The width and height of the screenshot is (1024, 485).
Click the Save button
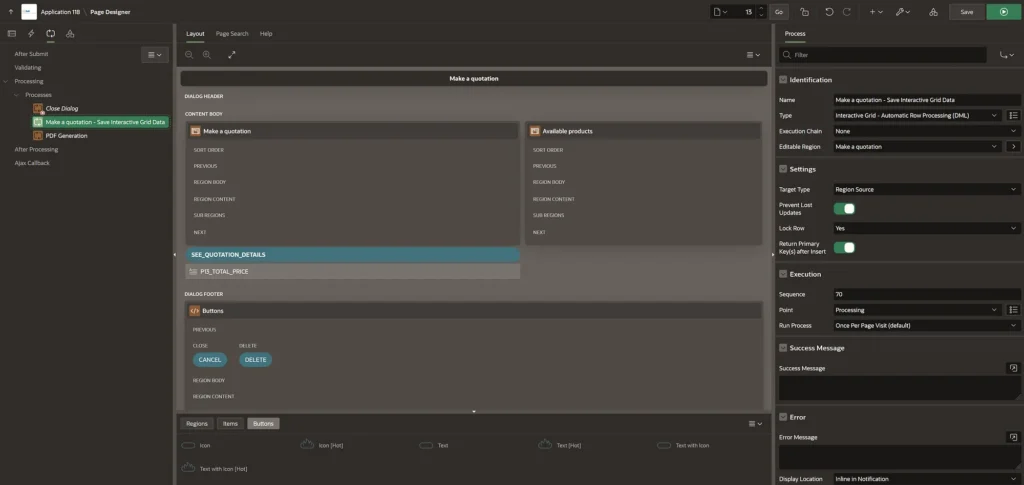tap(966, 12)
